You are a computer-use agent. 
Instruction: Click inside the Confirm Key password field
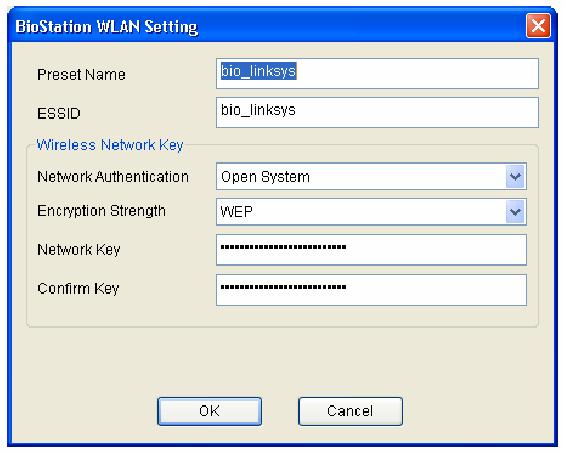(371, 290)
